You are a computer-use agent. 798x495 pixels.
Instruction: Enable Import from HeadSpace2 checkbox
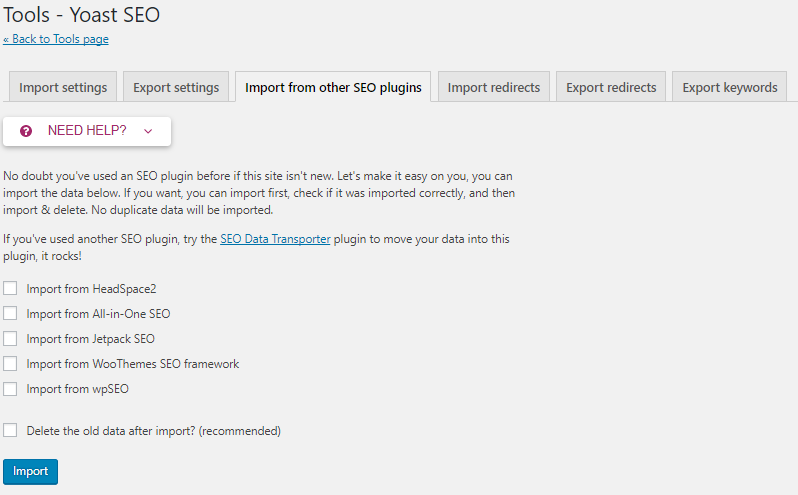[x=10, y=288]
